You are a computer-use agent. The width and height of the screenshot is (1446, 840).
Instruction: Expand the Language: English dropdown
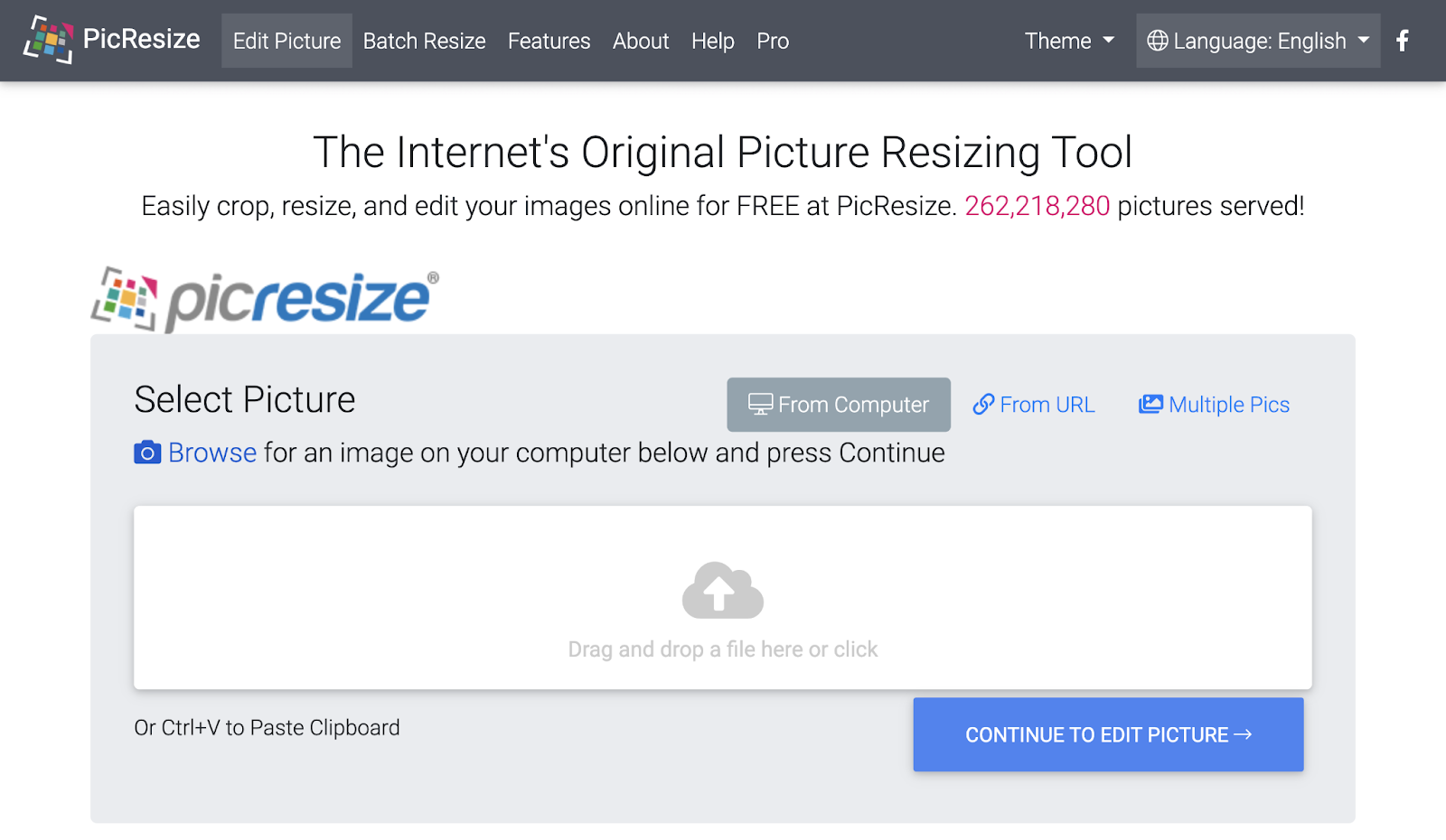(1257, 41)
